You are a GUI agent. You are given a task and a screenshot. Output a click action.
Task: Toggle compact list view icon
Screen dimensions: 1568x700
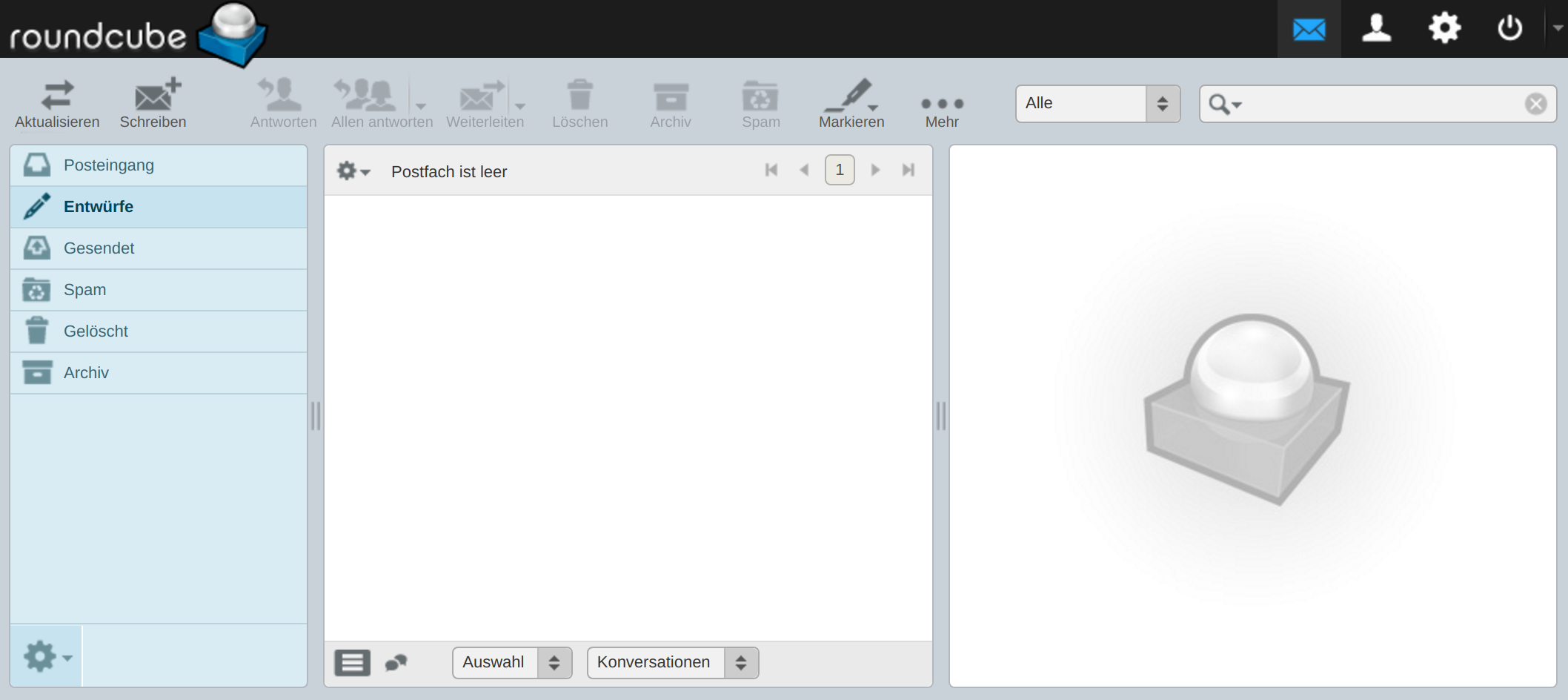point(352,662)
